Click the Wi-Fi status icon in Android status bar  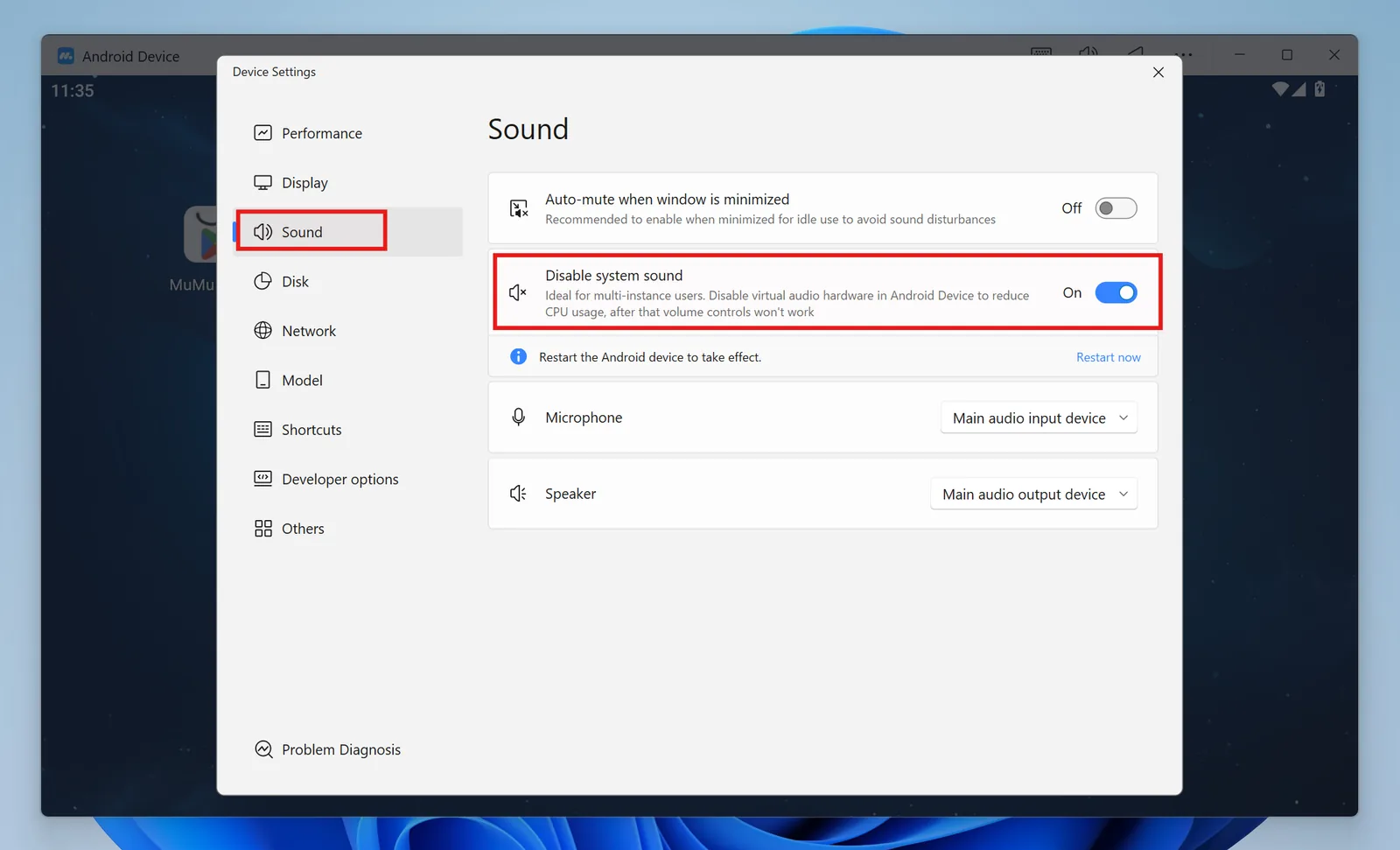(x=1280, y=88)
